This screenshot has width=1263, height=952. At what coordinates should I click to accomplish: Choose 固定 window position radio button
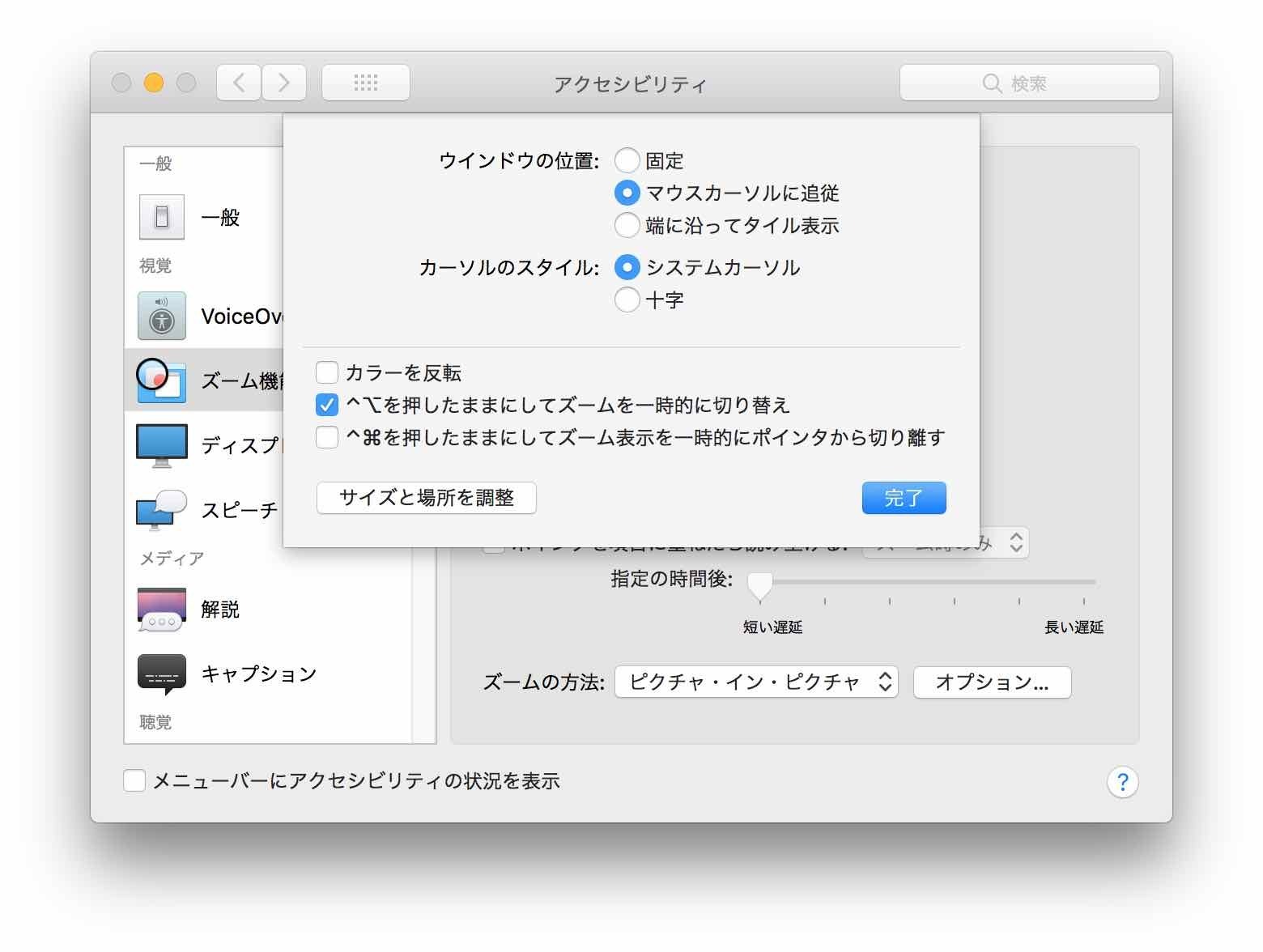point(627,160)
